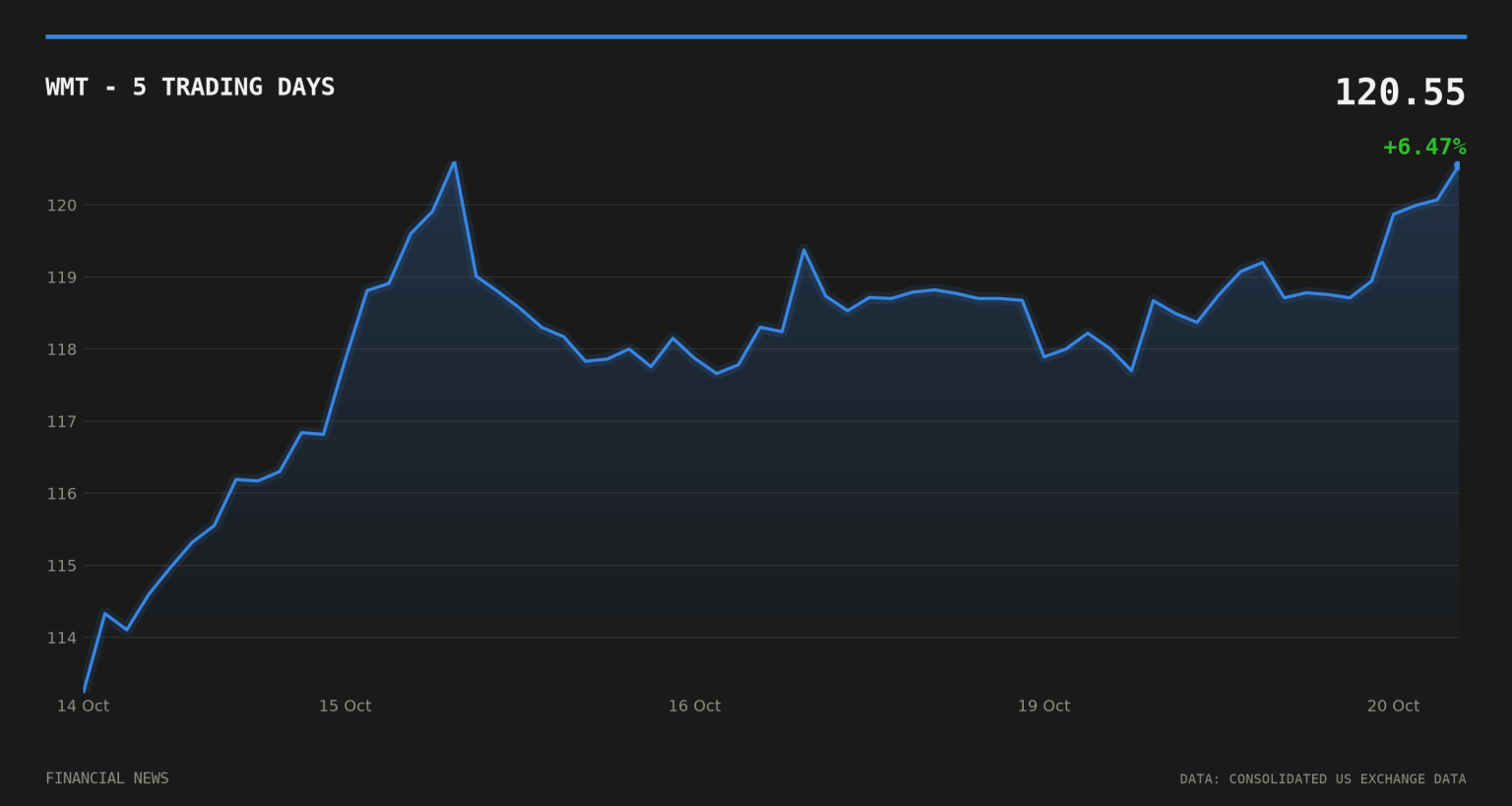Click the '20 Oct' date label
Image resolution: width=1512 pixels, height=806 pixels.
[x=1394, y=706]
